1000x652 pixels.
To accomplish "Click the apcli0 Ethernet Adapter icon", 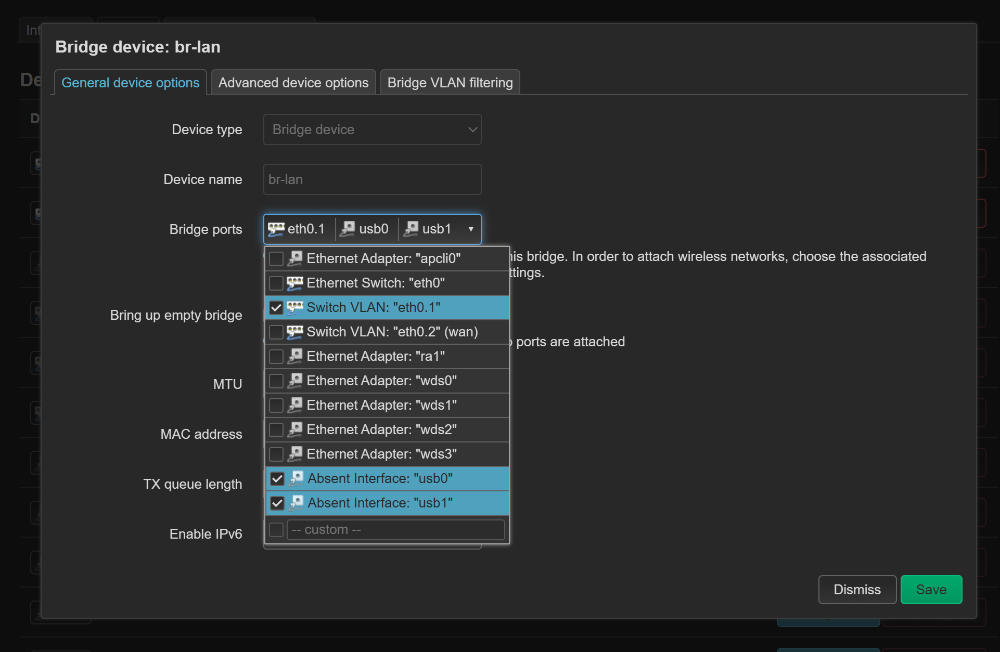I will click(x=295, y=259).
